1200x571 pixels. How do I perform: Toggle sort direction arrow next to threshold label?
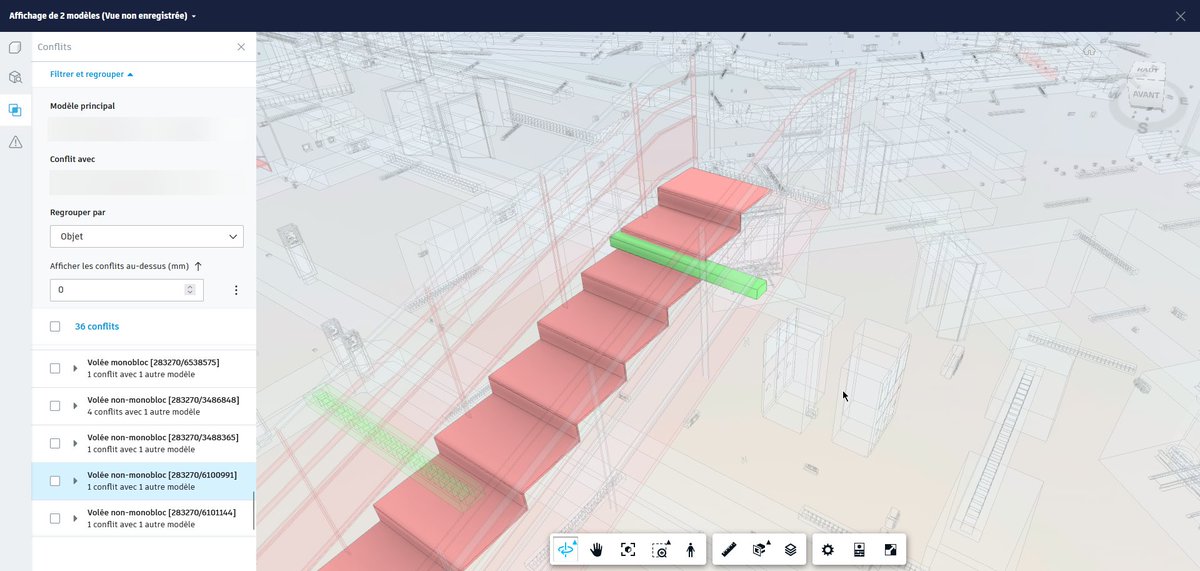pyautogui.click(x=198, y=266)
